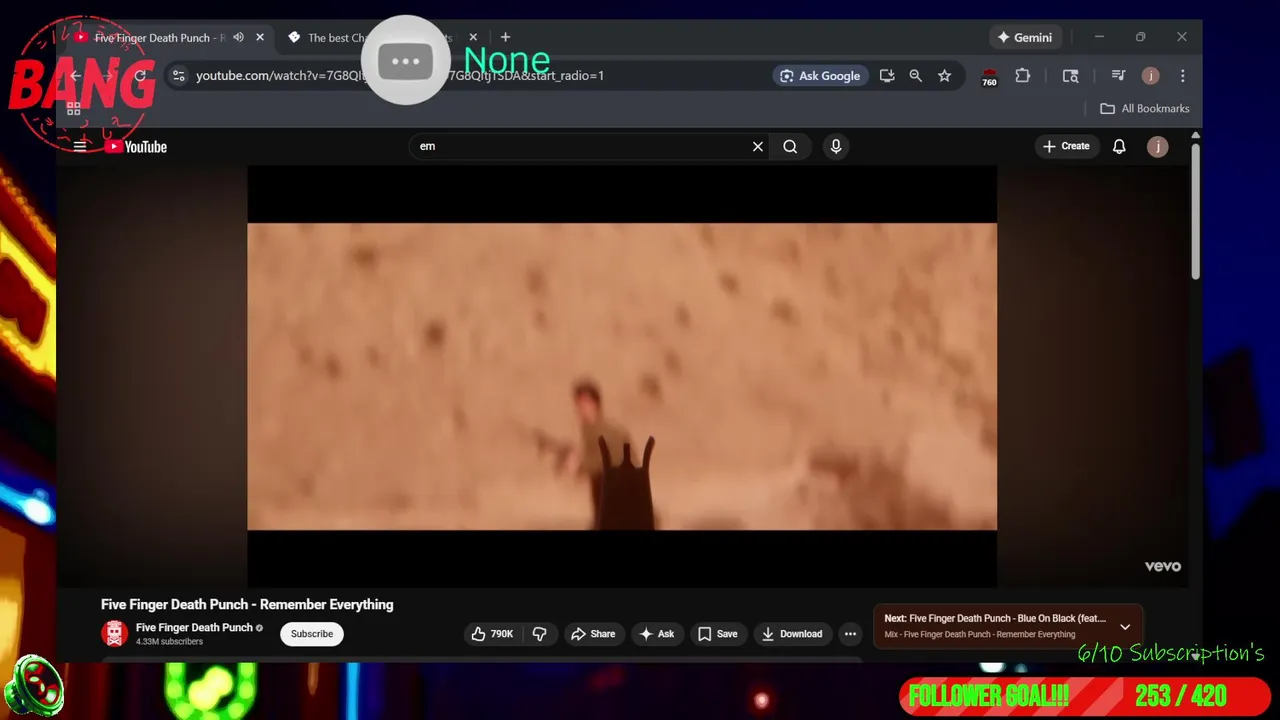Click the page vertical scrollbar thumb

click(1195, 210)
